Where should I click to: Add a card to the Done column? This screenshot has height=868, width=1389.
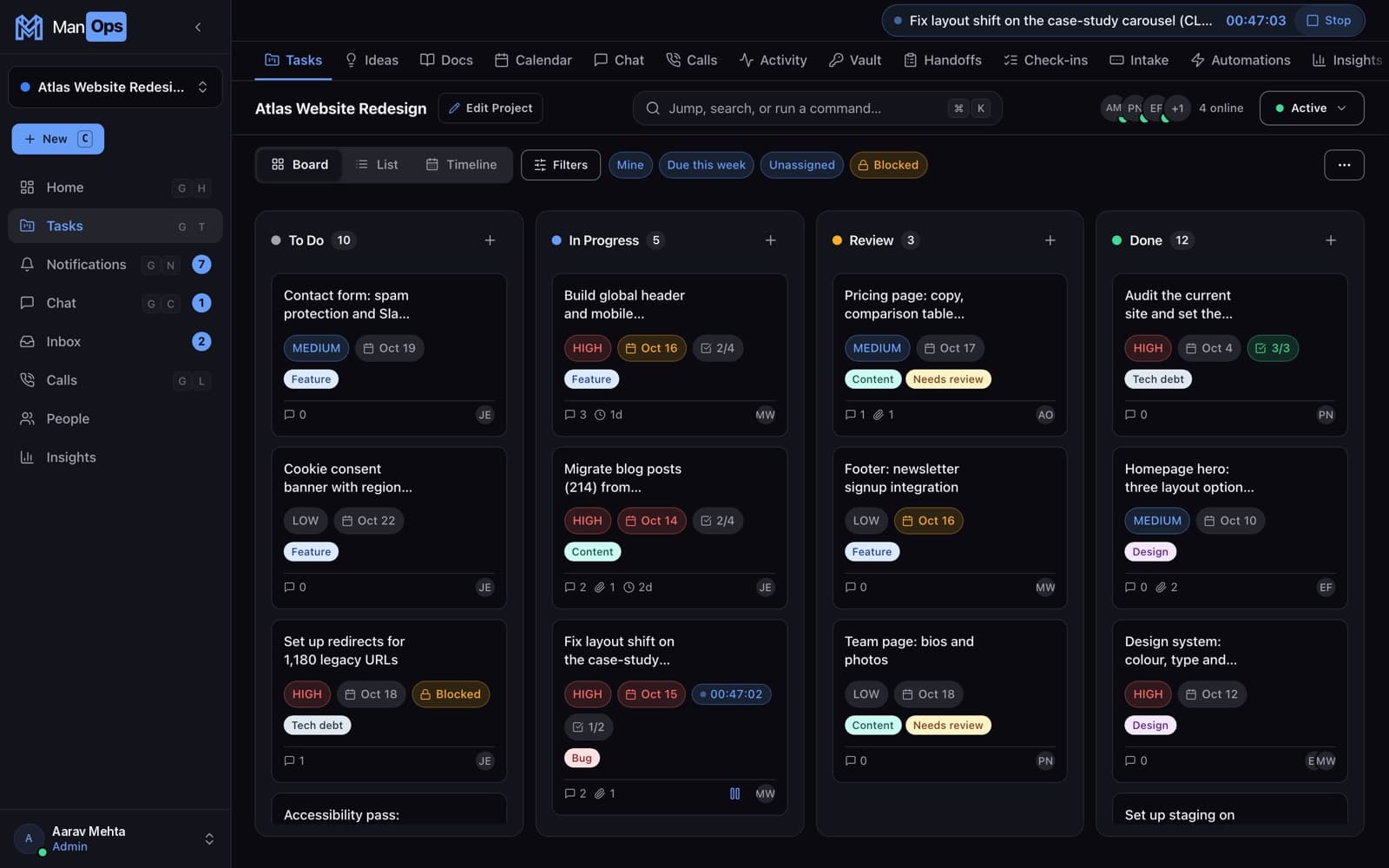pyautogui.click(x=1331, y=240)
